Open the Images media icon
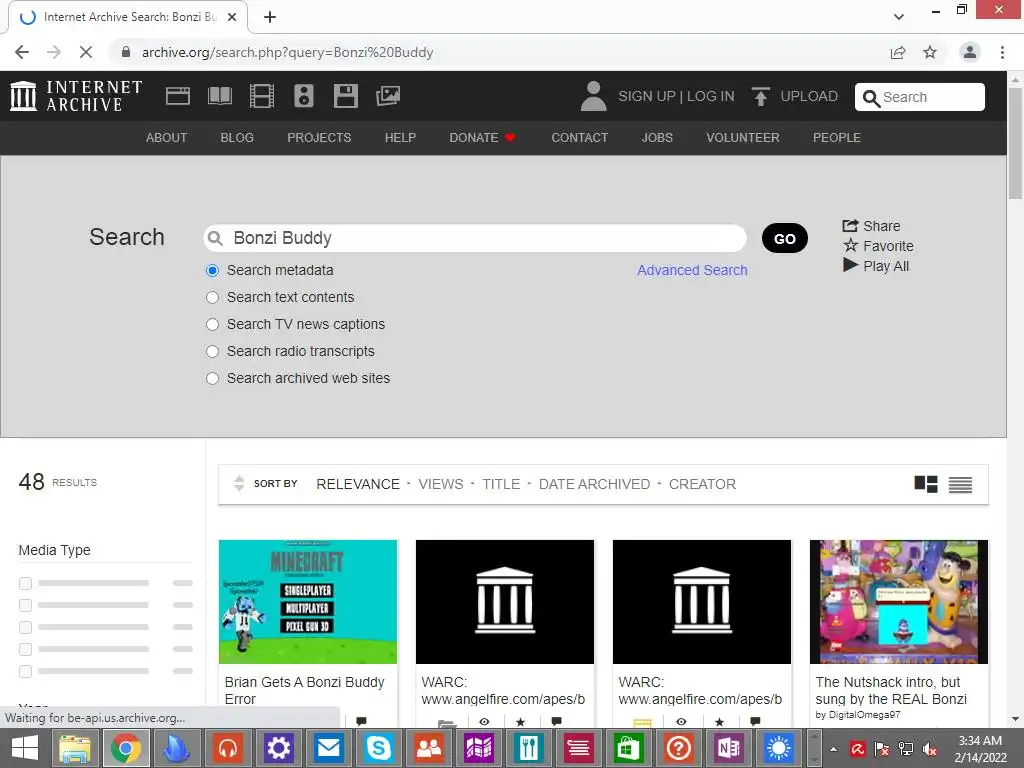 (x=387, y=96)
